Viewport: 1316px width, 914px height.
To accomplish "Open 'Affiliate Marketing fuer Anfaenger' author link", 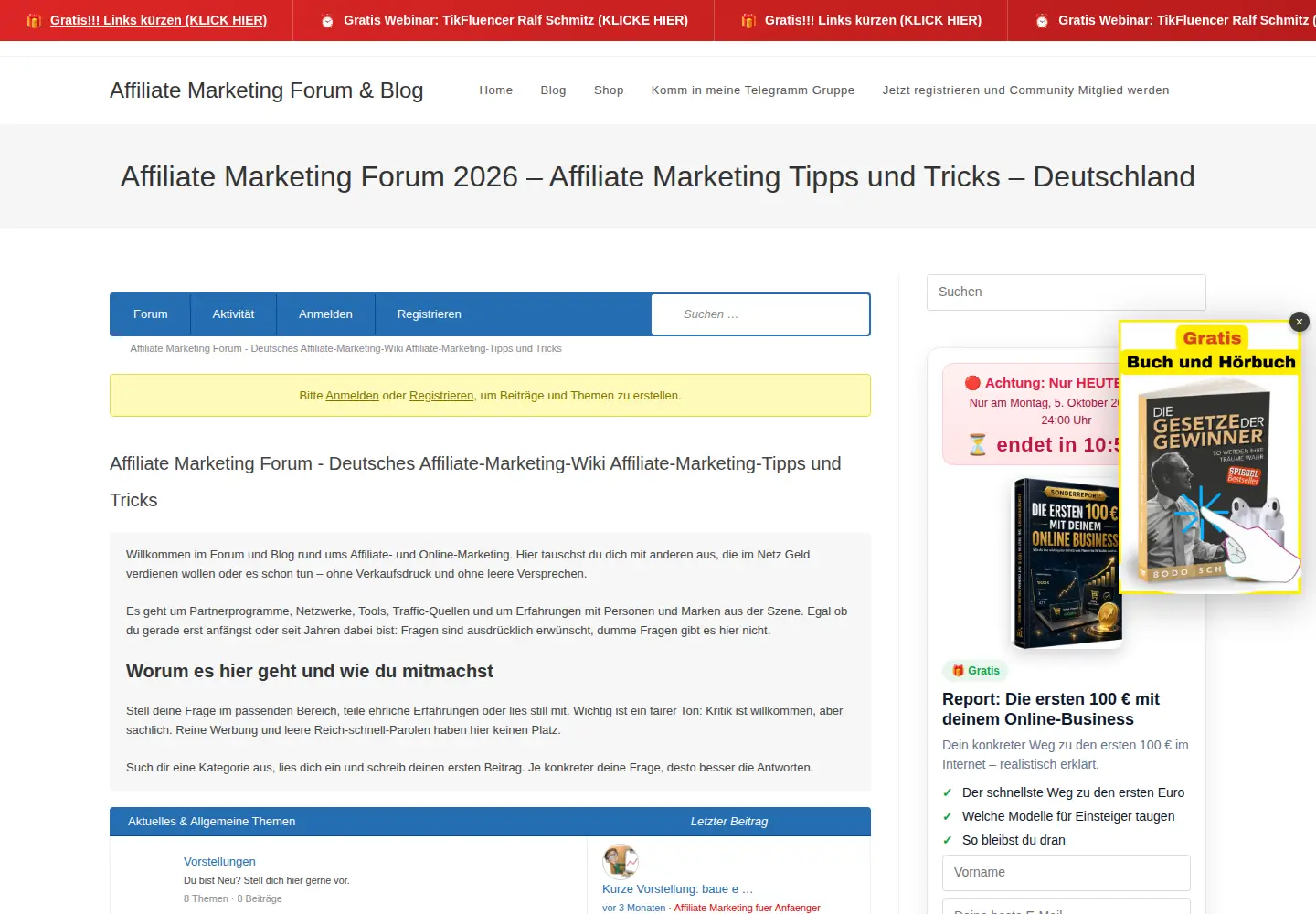I will click(747, 908).
